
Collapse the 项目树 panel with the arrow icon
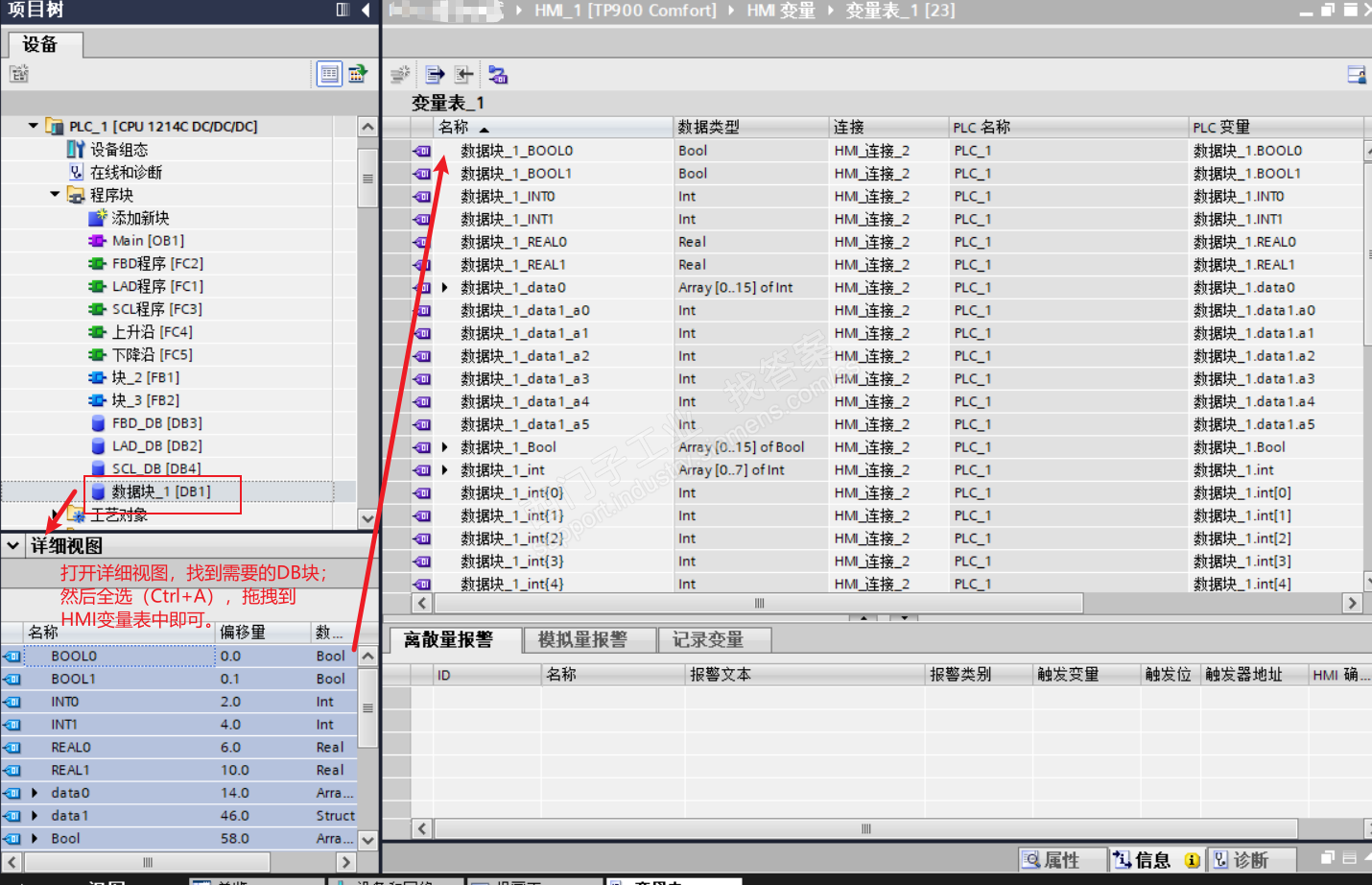click(x=366, y=10)
